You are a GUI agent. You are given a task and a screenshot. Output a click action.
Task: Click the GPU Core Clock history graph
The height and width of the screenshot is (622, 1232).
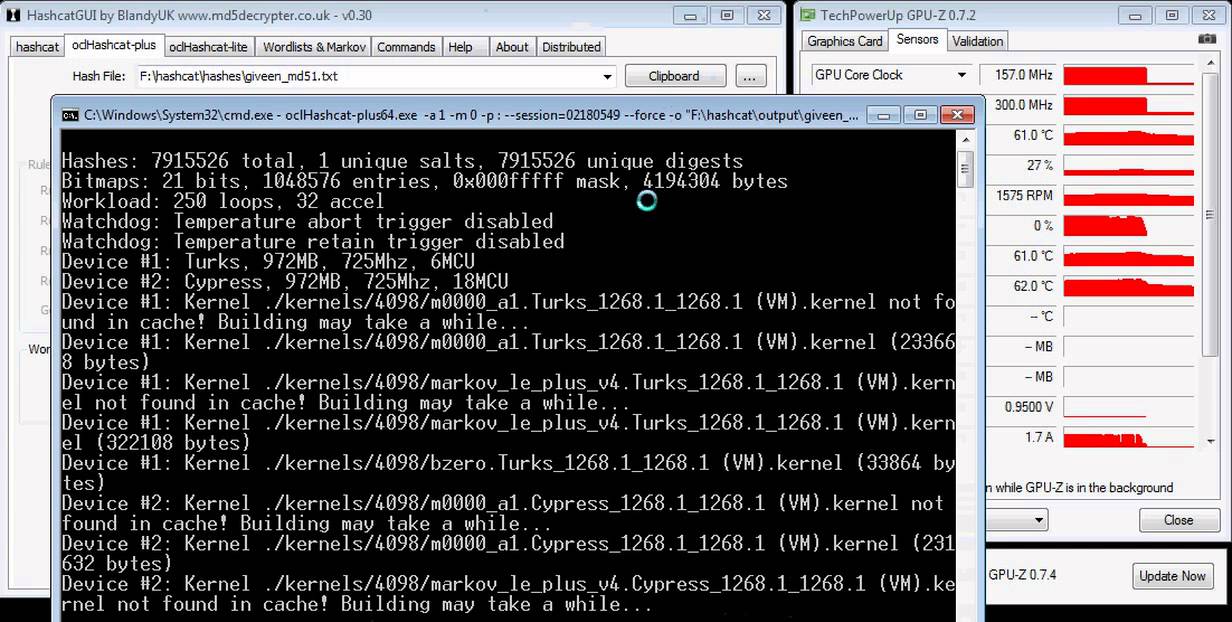[x=1129, y=75]
